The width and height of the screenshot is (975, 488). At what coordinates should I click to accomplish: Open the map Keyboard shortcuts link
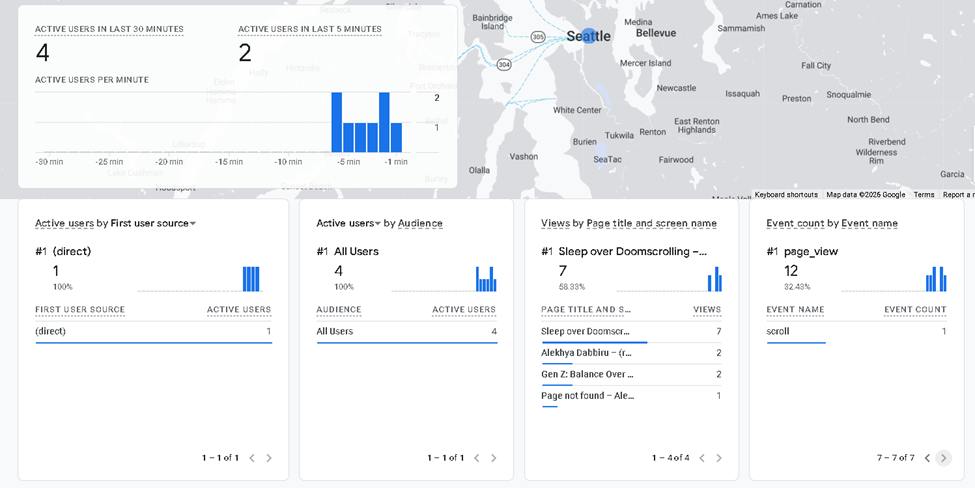click(786, 195)
